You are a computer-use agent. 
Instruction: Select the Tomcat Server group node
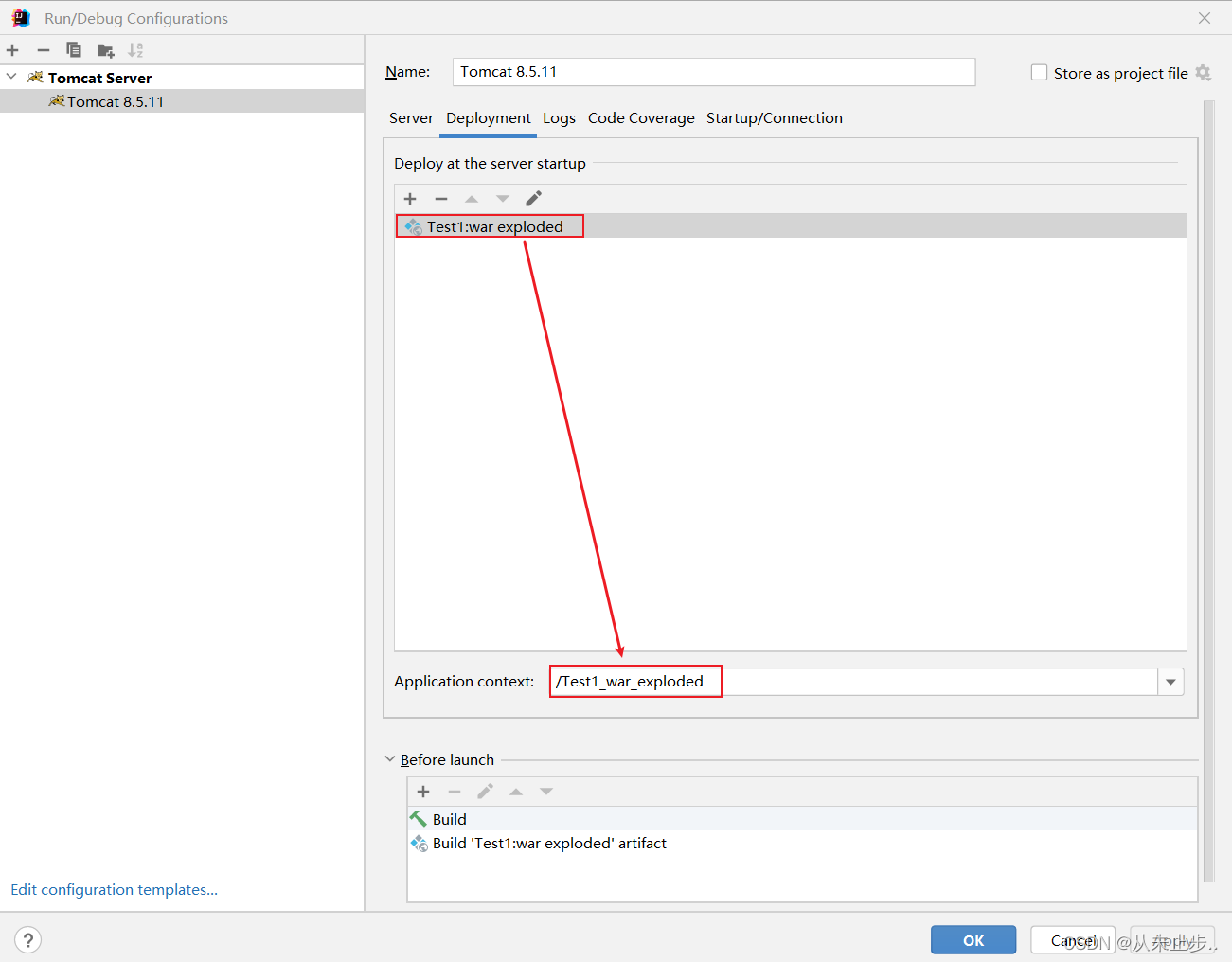[182, 78]
